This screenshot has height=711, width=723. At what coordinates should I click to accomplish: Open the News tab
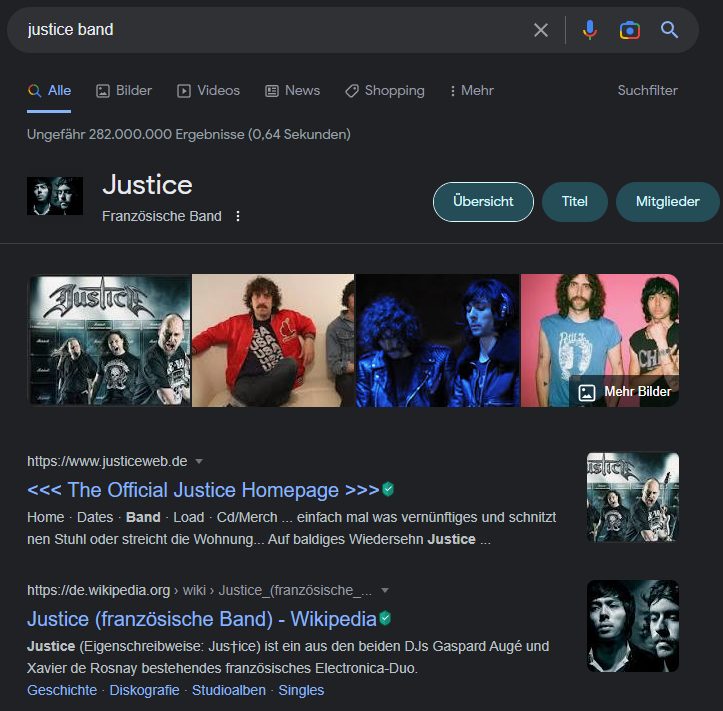(x=292, y=90)
